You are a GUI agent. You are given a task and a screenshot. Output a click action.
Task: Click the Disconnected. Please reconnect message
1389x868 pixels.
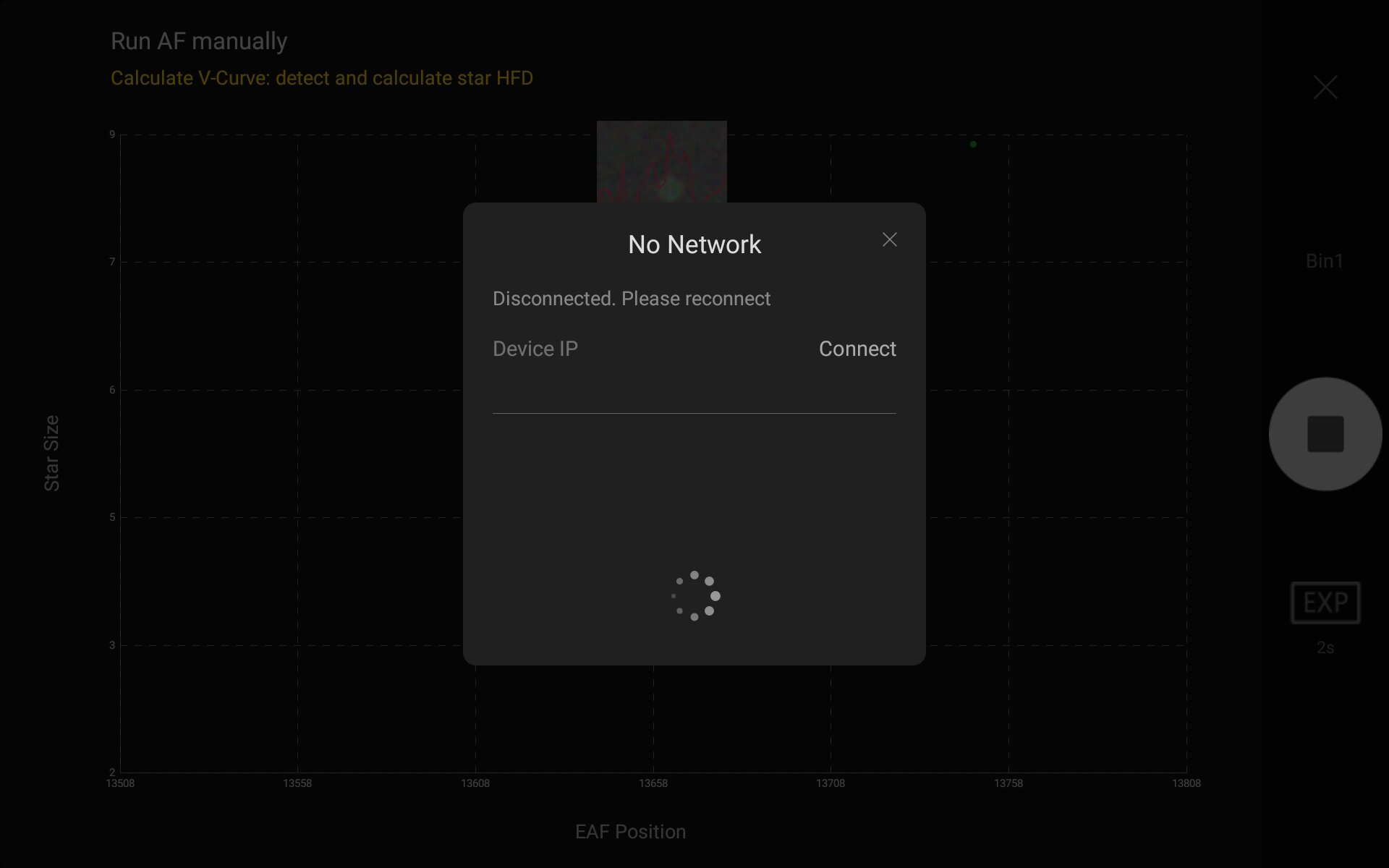tap(631, 299)
